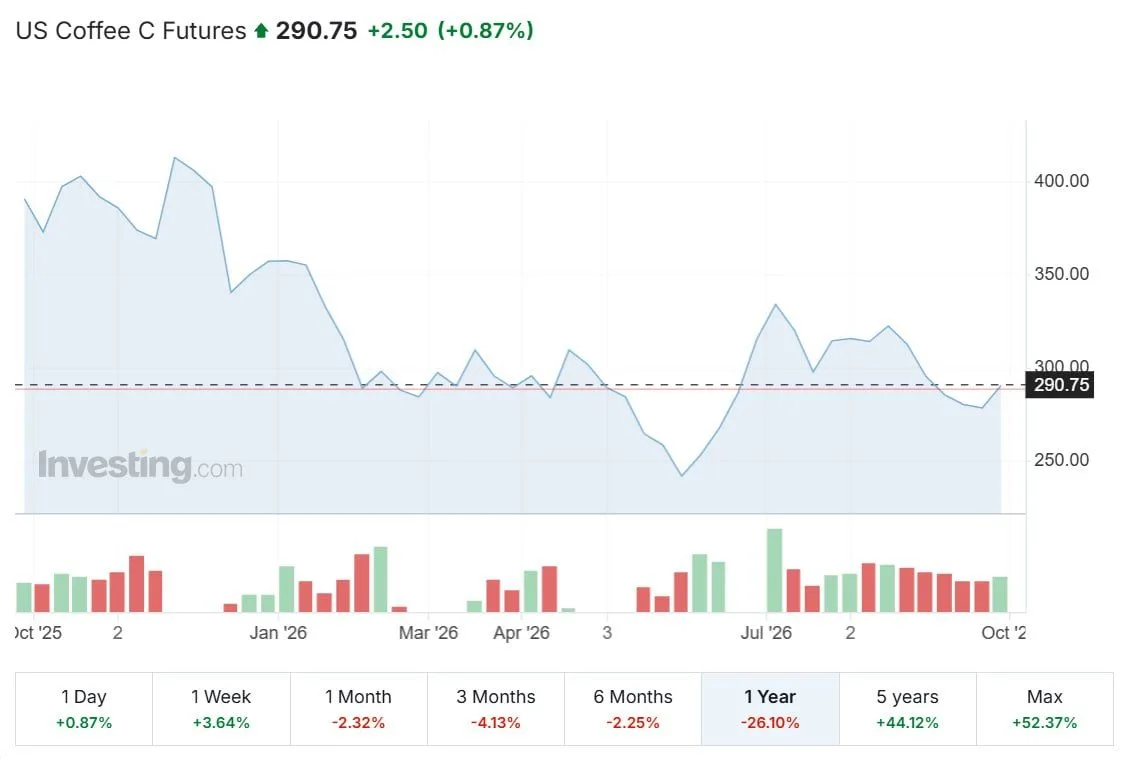Image resolution: width=1128 pixels, height=759 pixels.
Task: Select the 1 Day timeframe tab
Action: [84, 709]
